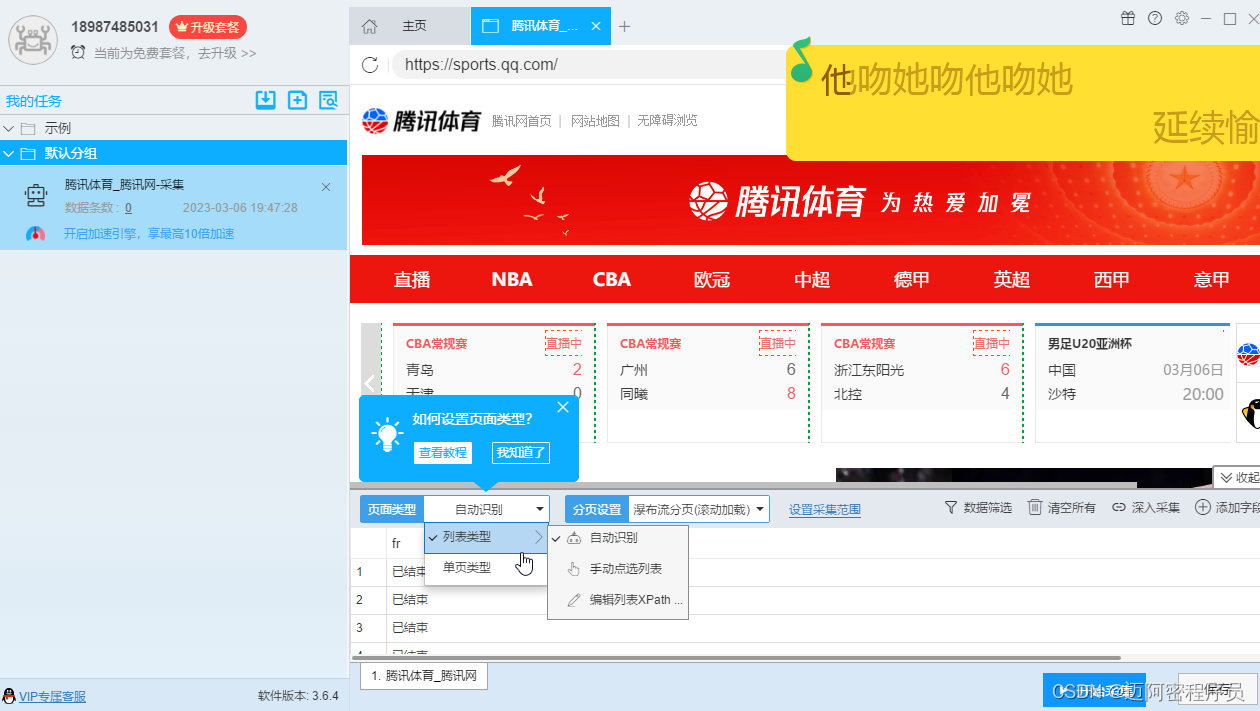Screen dimensions: 1260x711
Task: Click 开启加速引擎,享最高10倍加速 link
Action: [x=149, y=234]
